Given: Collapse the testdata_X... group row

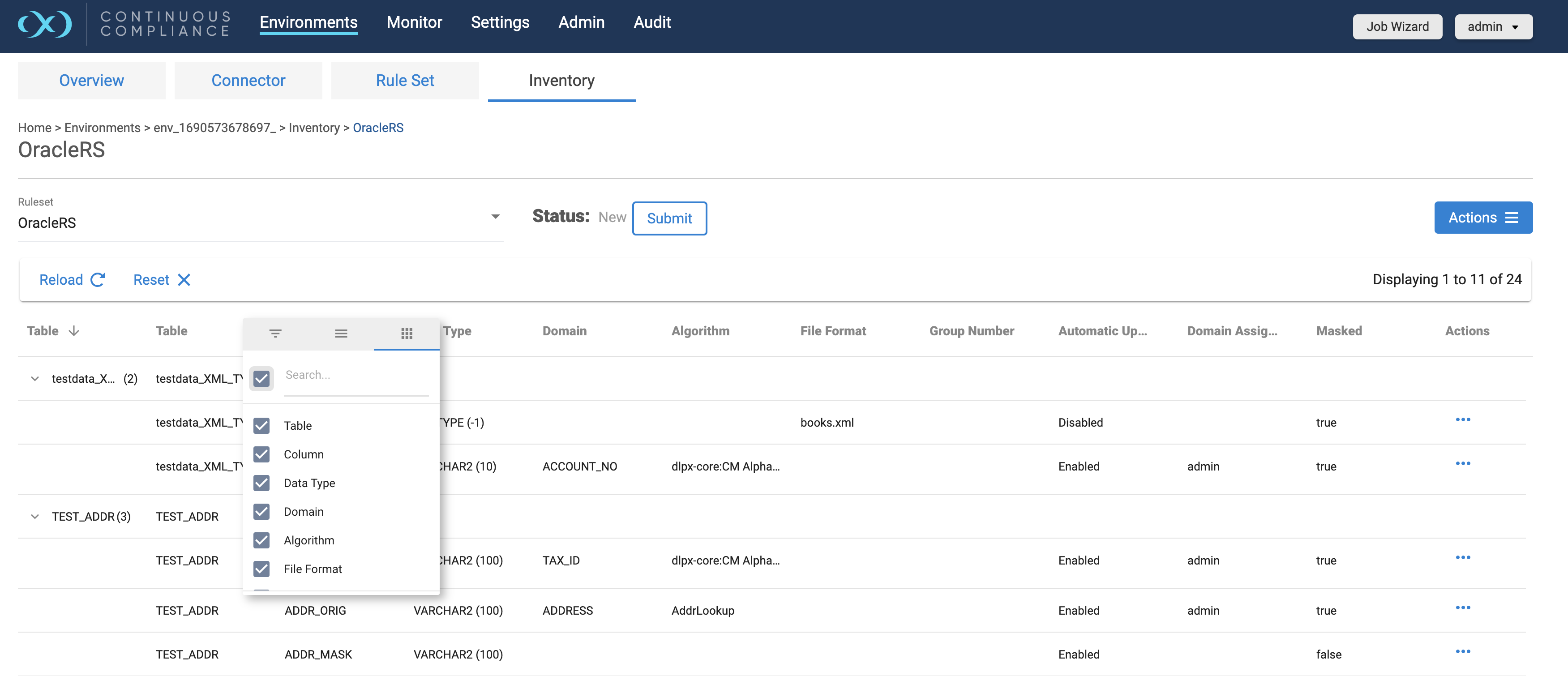Looking at the screenshot, I should (34, 378).
